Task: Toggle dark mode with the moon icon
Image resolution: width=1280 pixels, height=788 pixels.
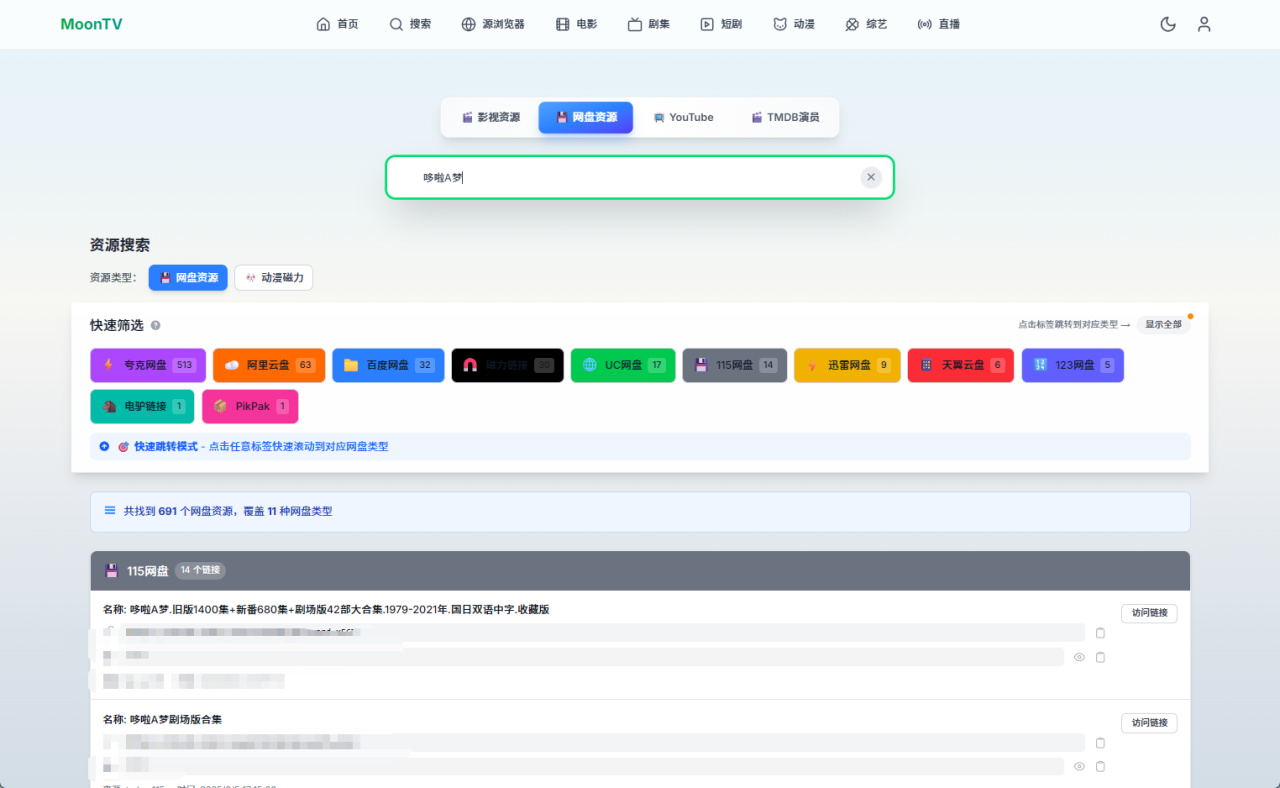Action: (1167, 24)
